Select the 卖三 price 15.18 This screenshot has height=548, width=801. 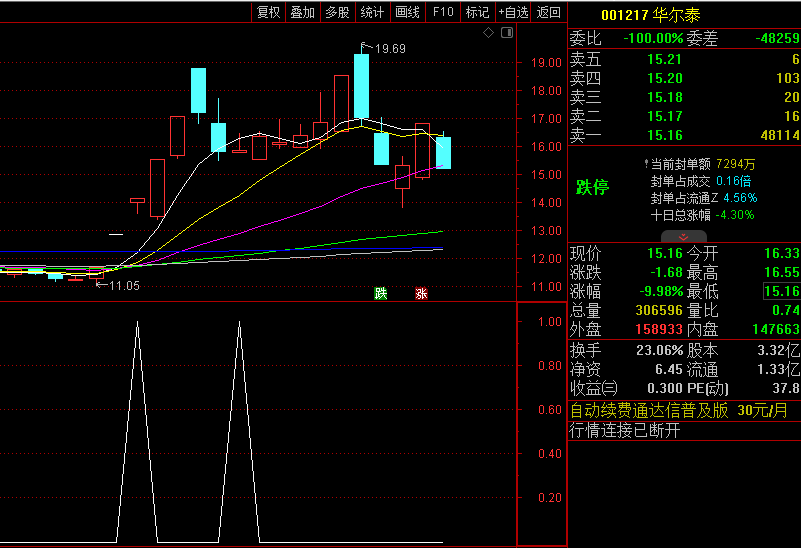tap(665, 98)
